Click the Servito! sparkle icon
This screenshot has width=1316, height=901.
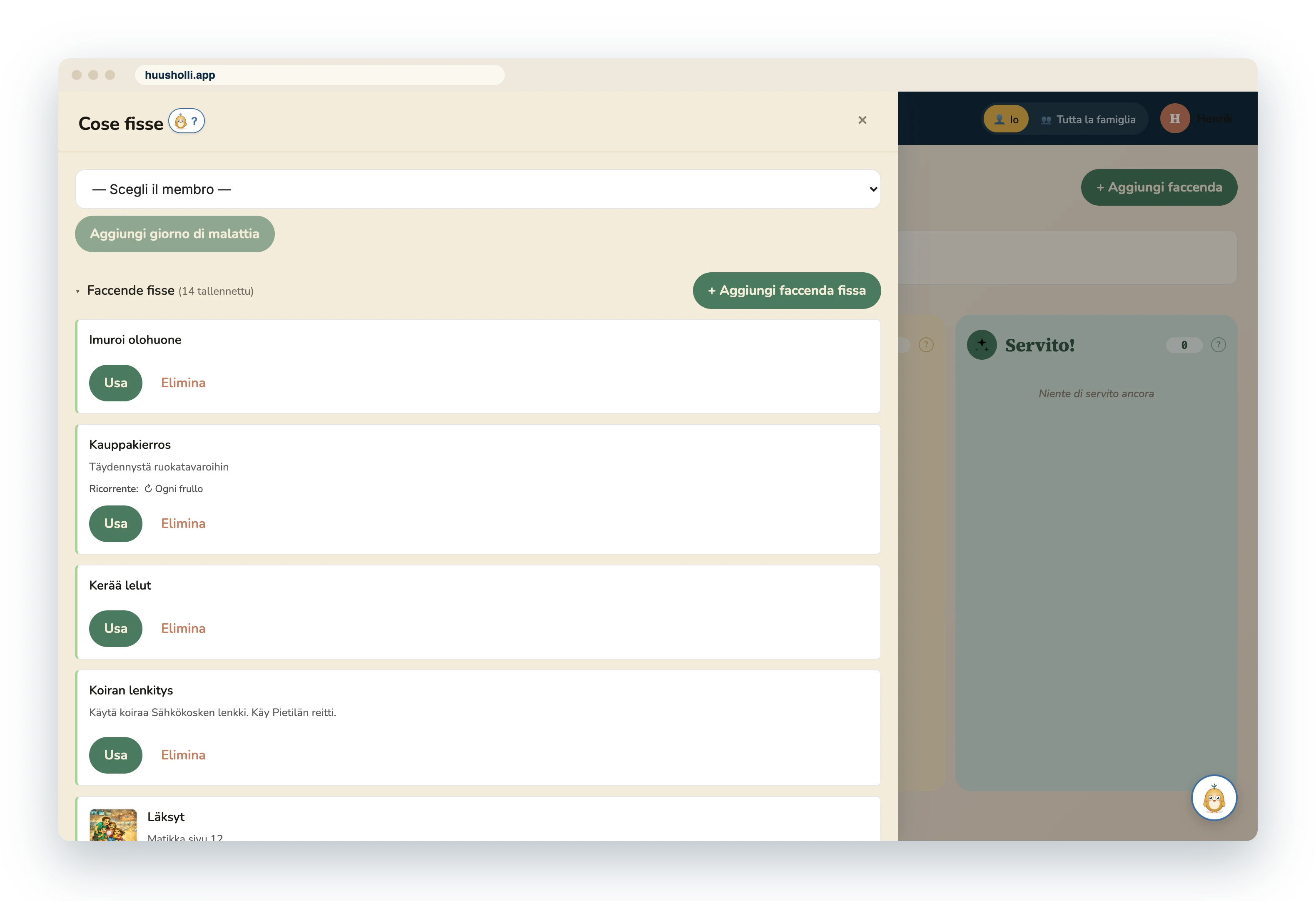981,345
